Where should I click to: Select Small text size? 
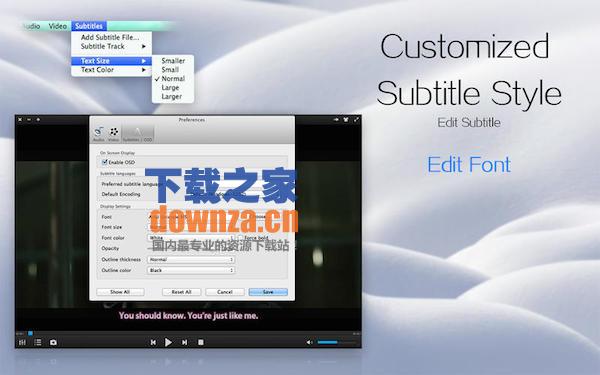(x=173, y=70)
